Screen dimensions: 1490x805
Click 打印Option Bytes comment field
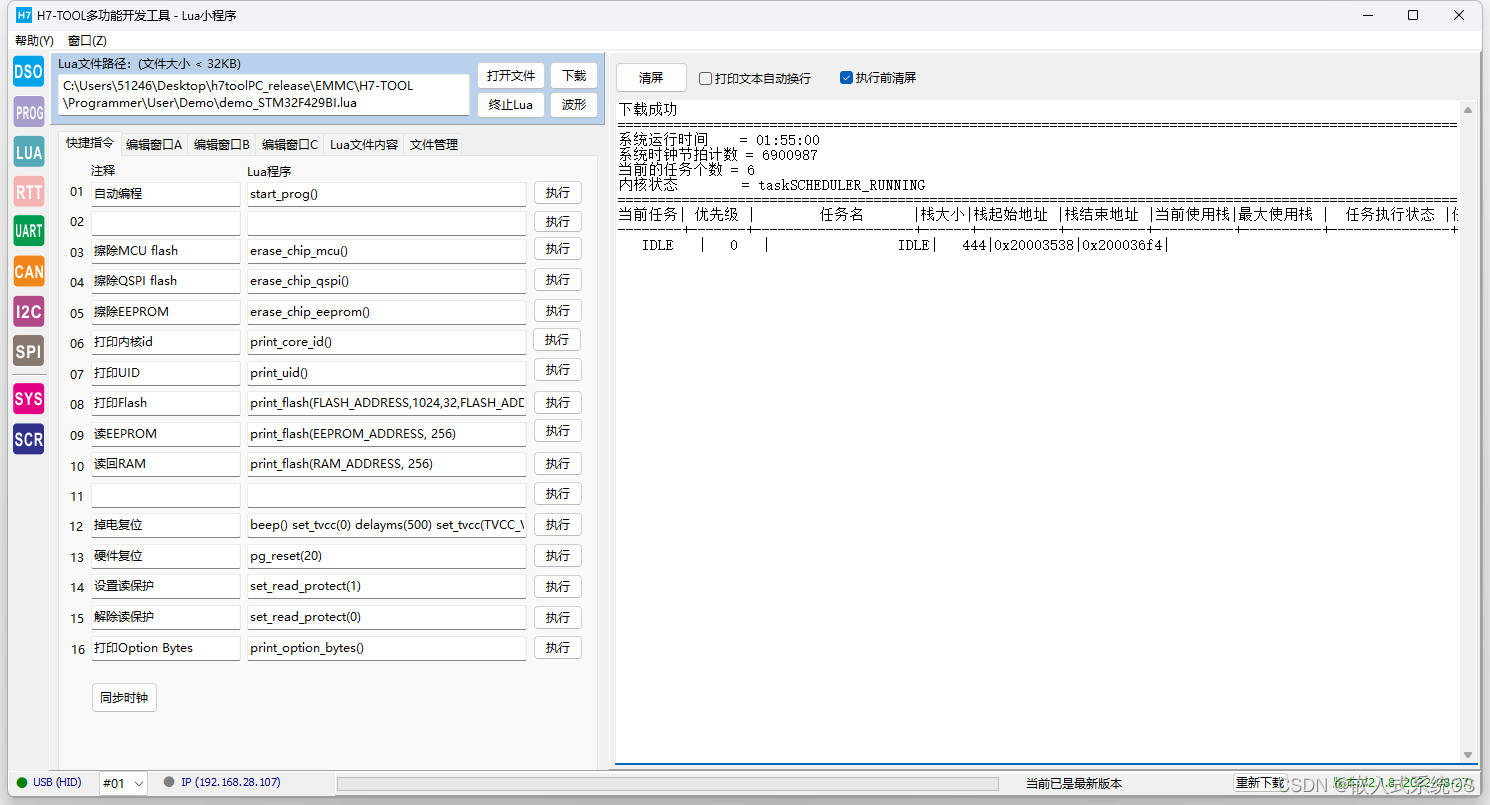click(x=166, y=648)
